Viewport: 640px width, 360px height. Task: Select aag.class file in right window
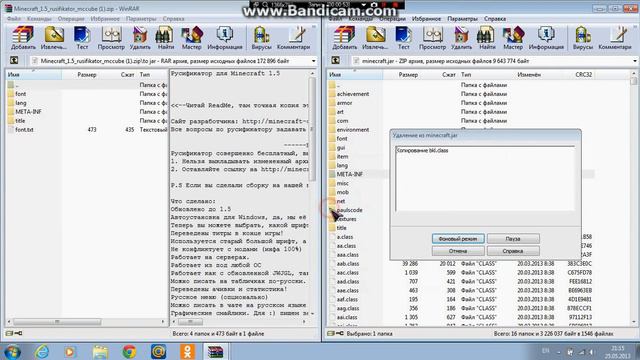[348, 309]
